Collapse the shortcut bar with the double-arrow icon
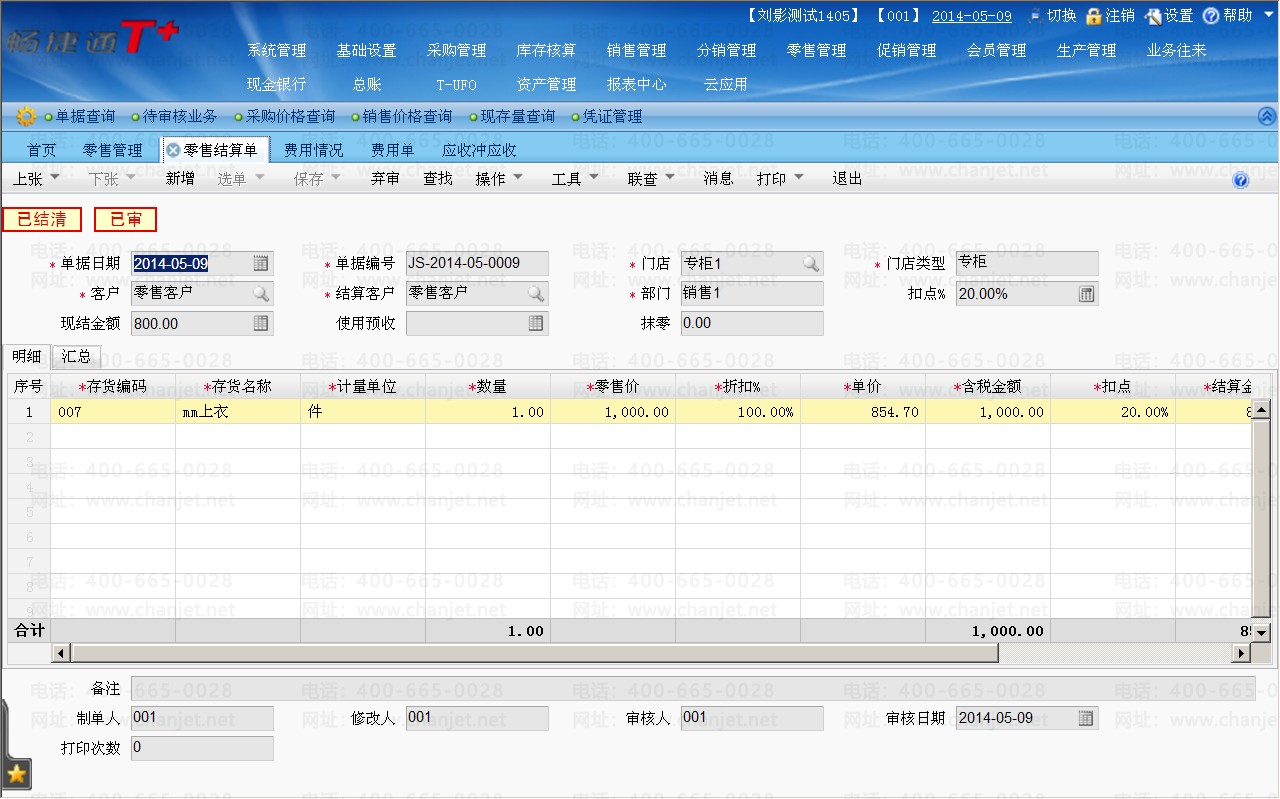 [x=1266, y=116]
